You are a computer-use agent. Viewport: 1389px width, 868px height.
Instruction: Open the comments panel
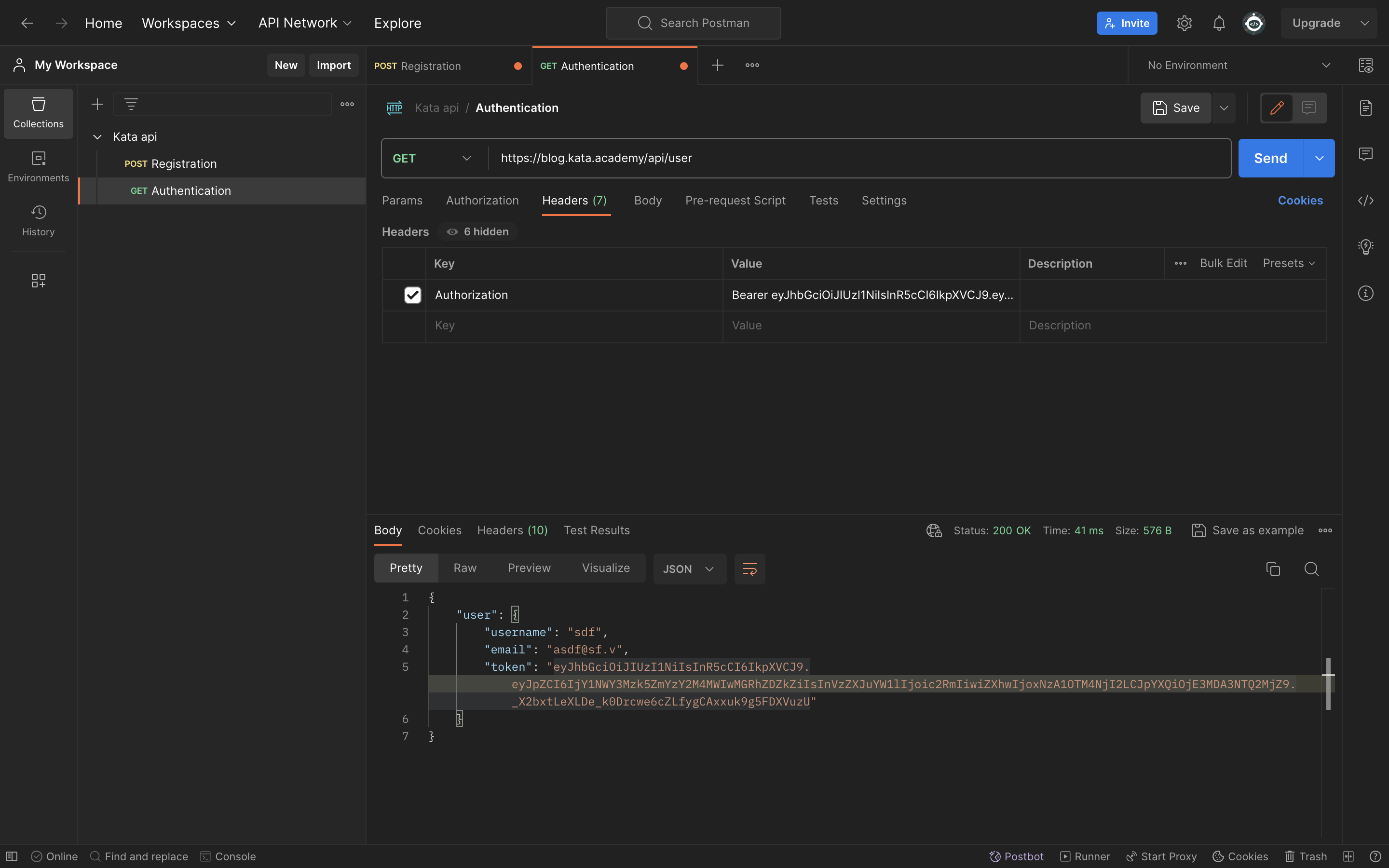[x=1366, y=153]
